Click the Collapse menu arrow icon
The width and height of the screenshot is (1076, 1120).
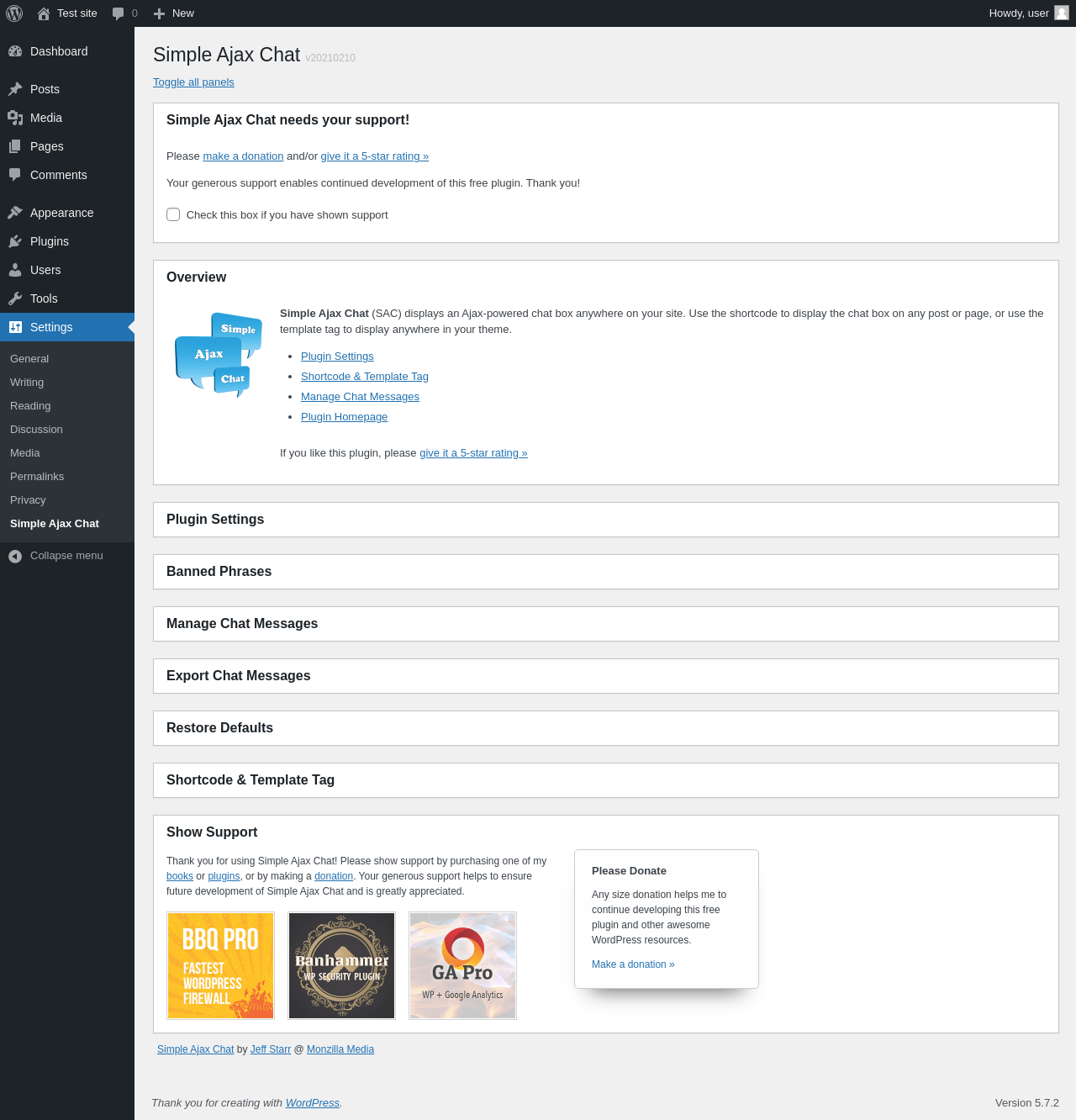15,556
